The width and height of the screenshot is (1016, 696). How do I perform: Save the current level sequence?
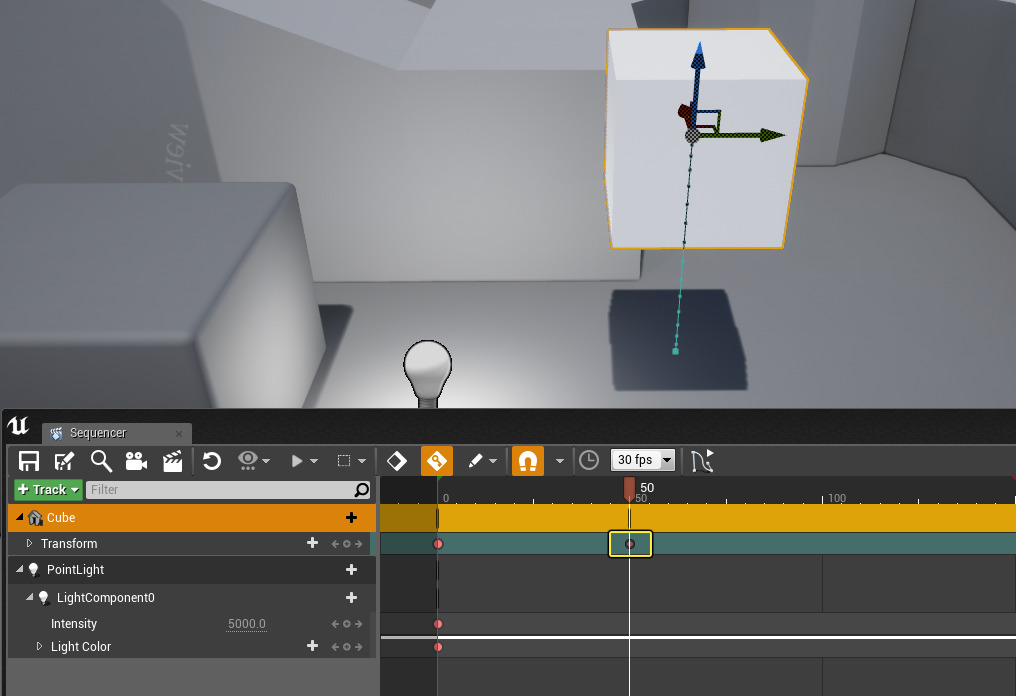(x=28, y=460)
